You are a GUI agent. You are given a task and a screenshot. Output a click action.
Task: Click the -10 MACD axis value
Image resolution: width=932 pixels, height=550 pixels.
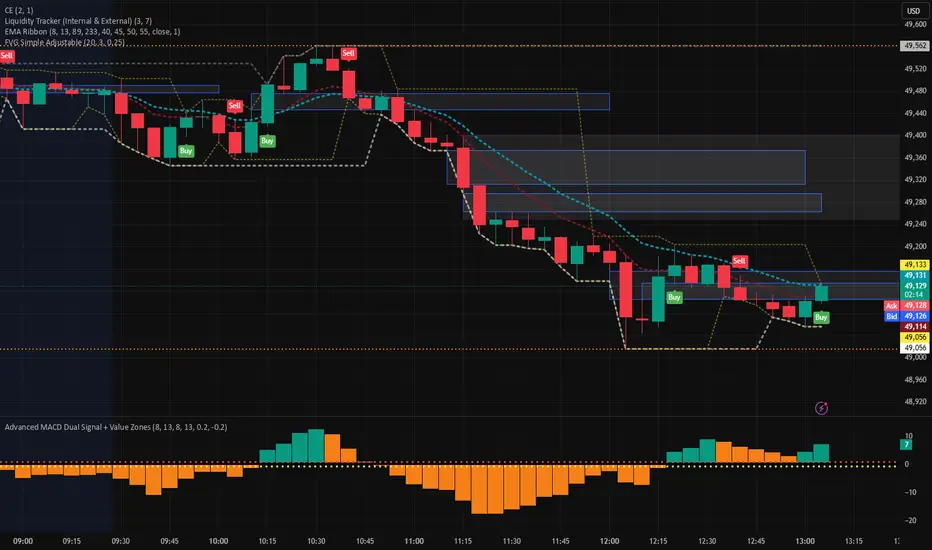point(909,492)
